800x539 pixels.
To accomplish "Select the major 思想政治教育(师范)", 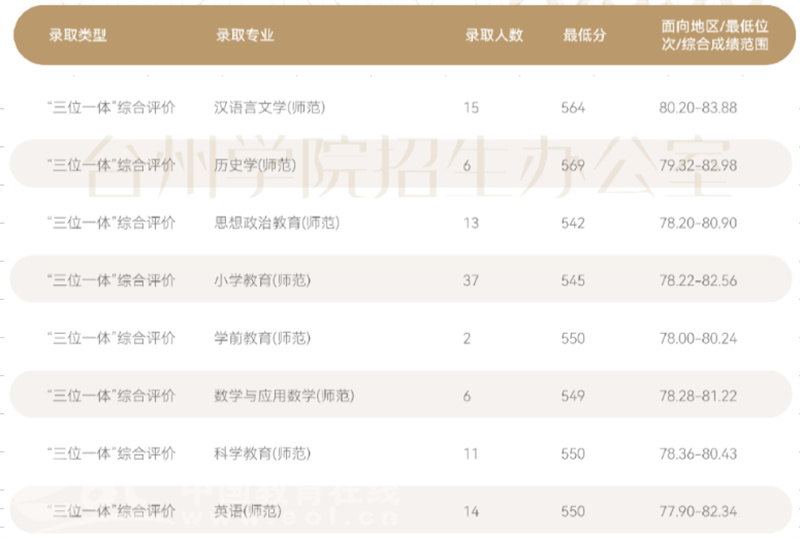I will coord(277,223).
